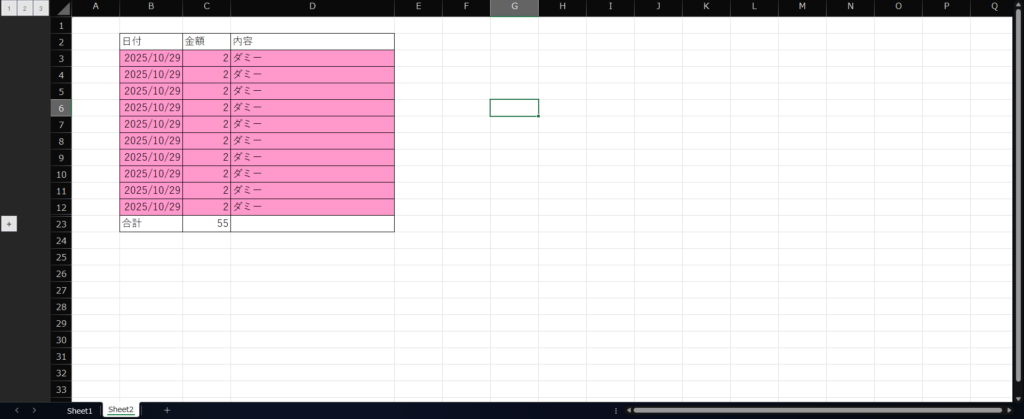Image resolution: width=1024 pixels, height=419 pixels.
Task: Switch to the Sheet1 tab
Action: (79, 410)
